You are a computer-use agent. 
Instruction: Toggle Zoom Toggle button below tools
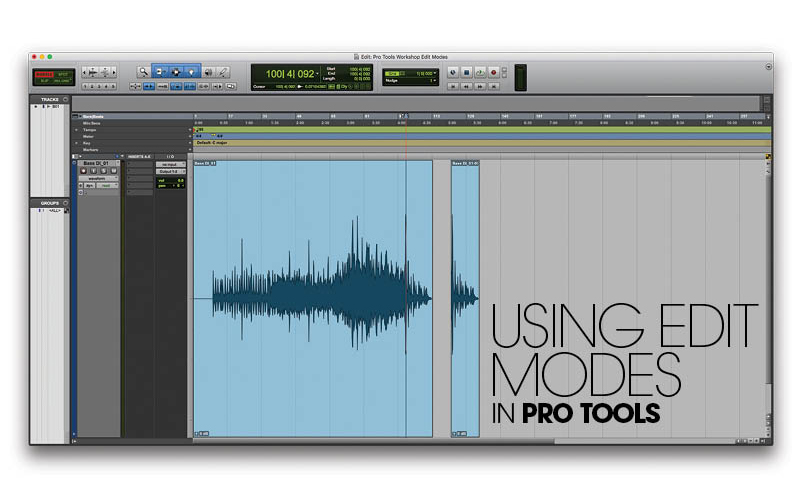pos(135,86)
